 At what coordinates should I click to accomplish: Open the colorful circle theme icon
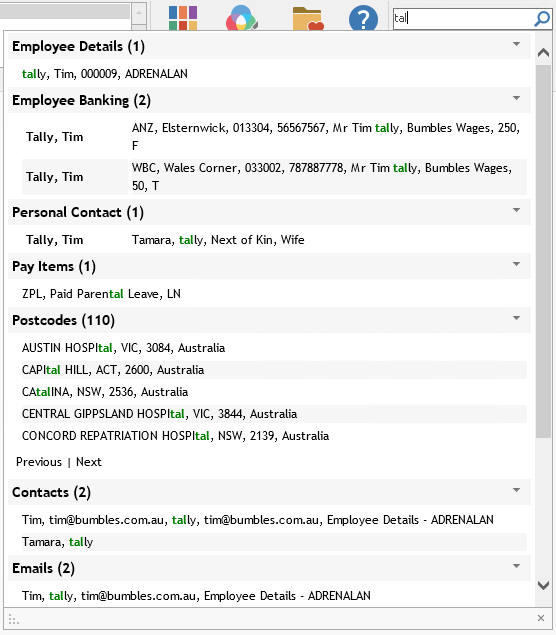(x=241, y=18)
